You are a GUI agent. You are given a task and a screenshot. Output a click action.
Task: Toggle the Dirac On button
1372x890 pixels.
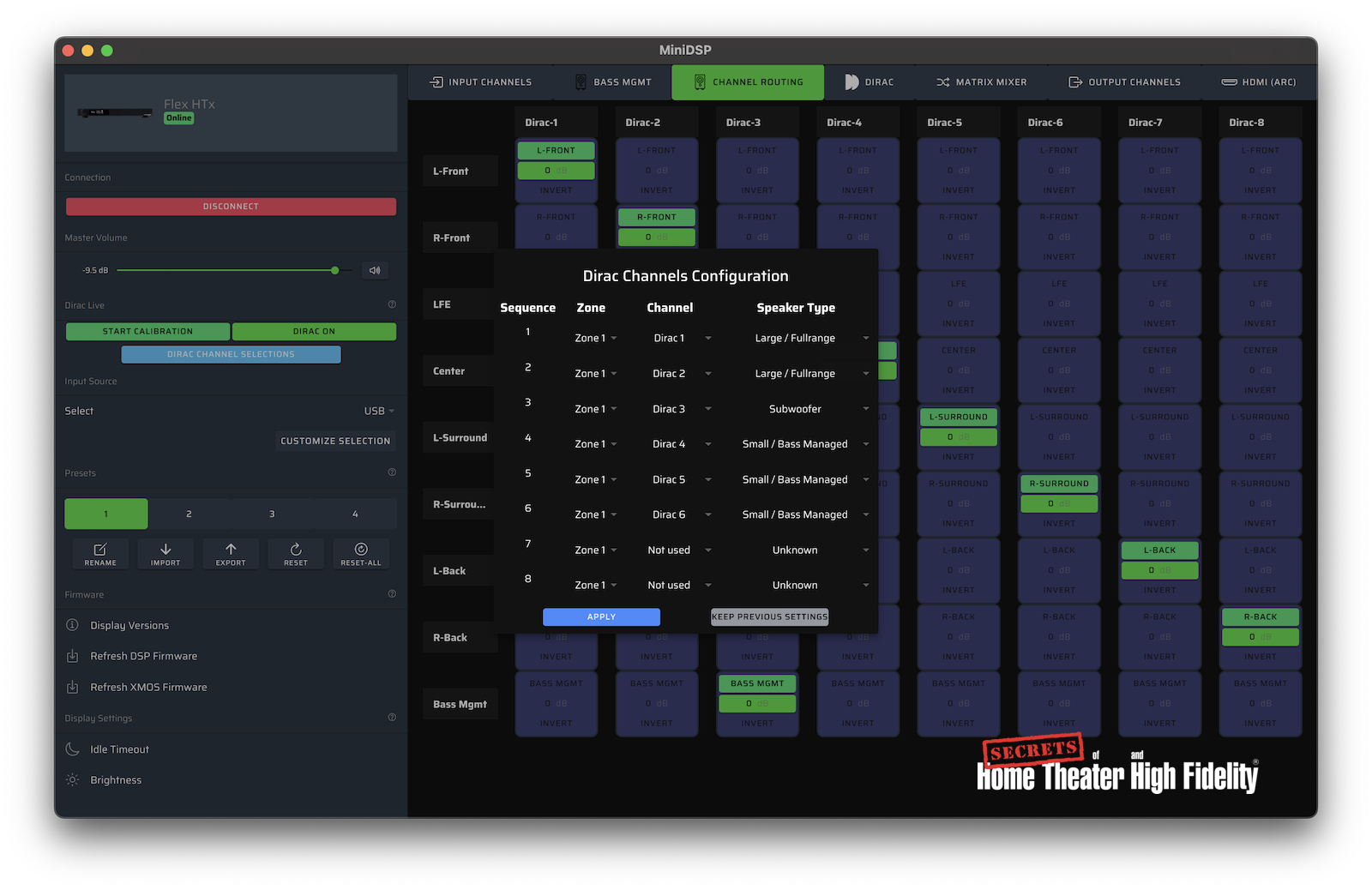pyautogui.click(x=314, y=331)
